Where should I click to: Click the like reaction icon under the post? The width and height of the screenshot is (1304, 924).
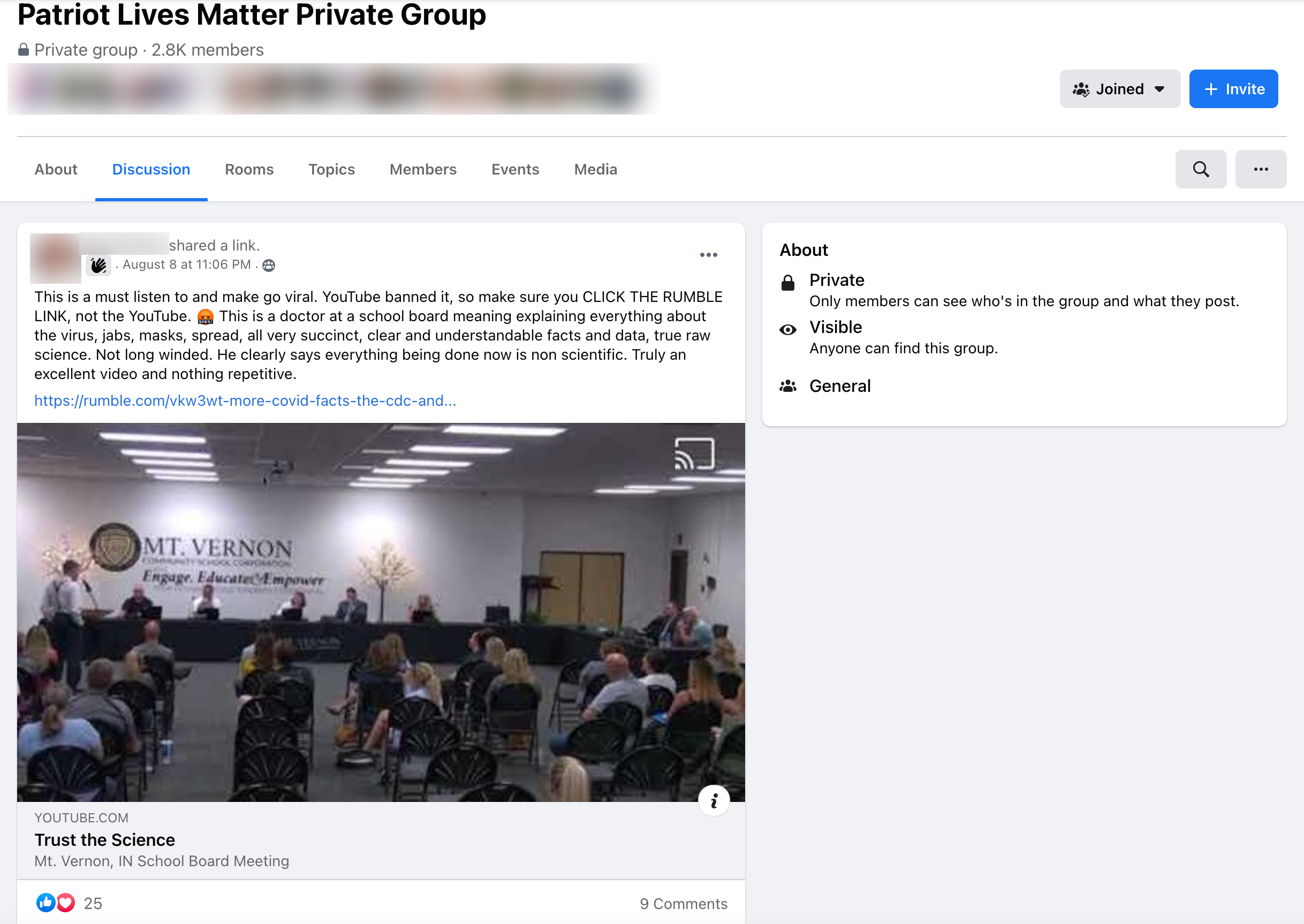pyautogui.click(x=46, y=903)
